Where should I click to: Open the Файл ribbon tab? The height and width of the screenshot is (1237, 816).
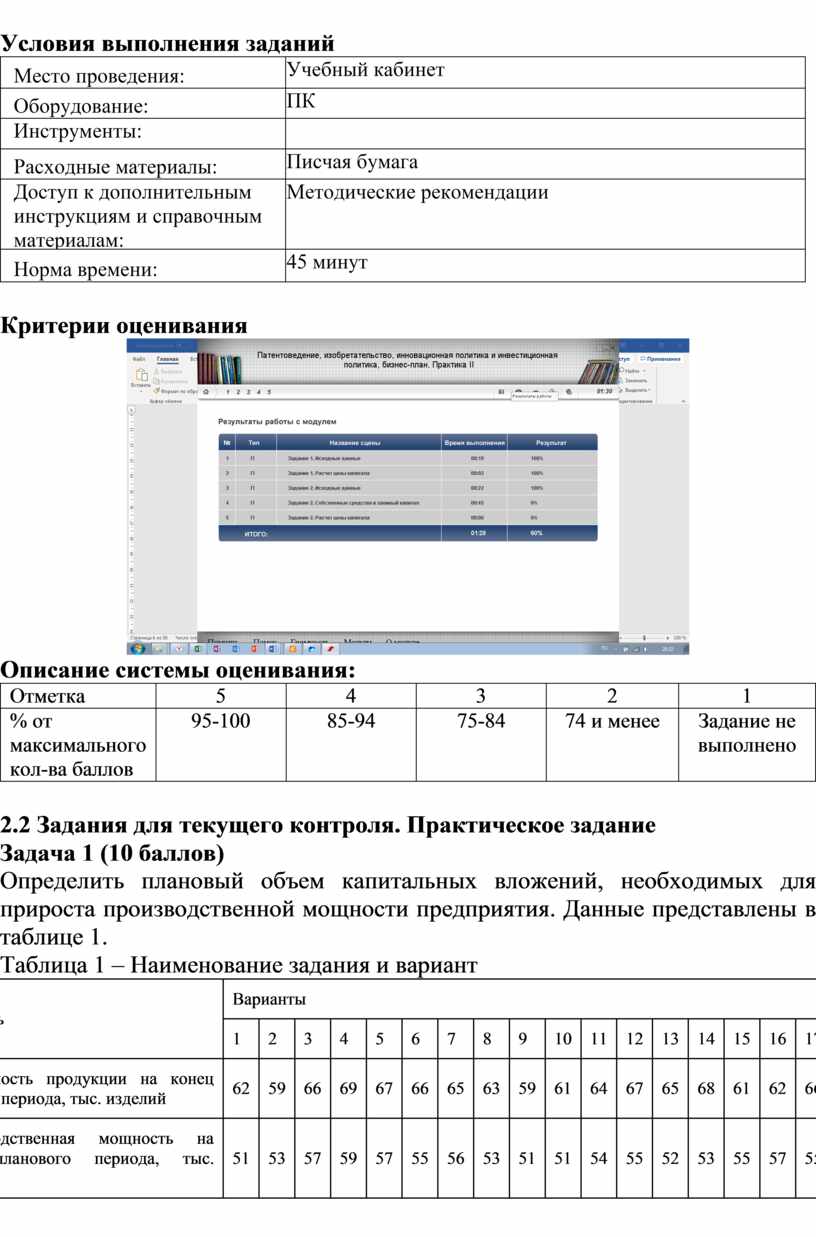tap(139, 357)
